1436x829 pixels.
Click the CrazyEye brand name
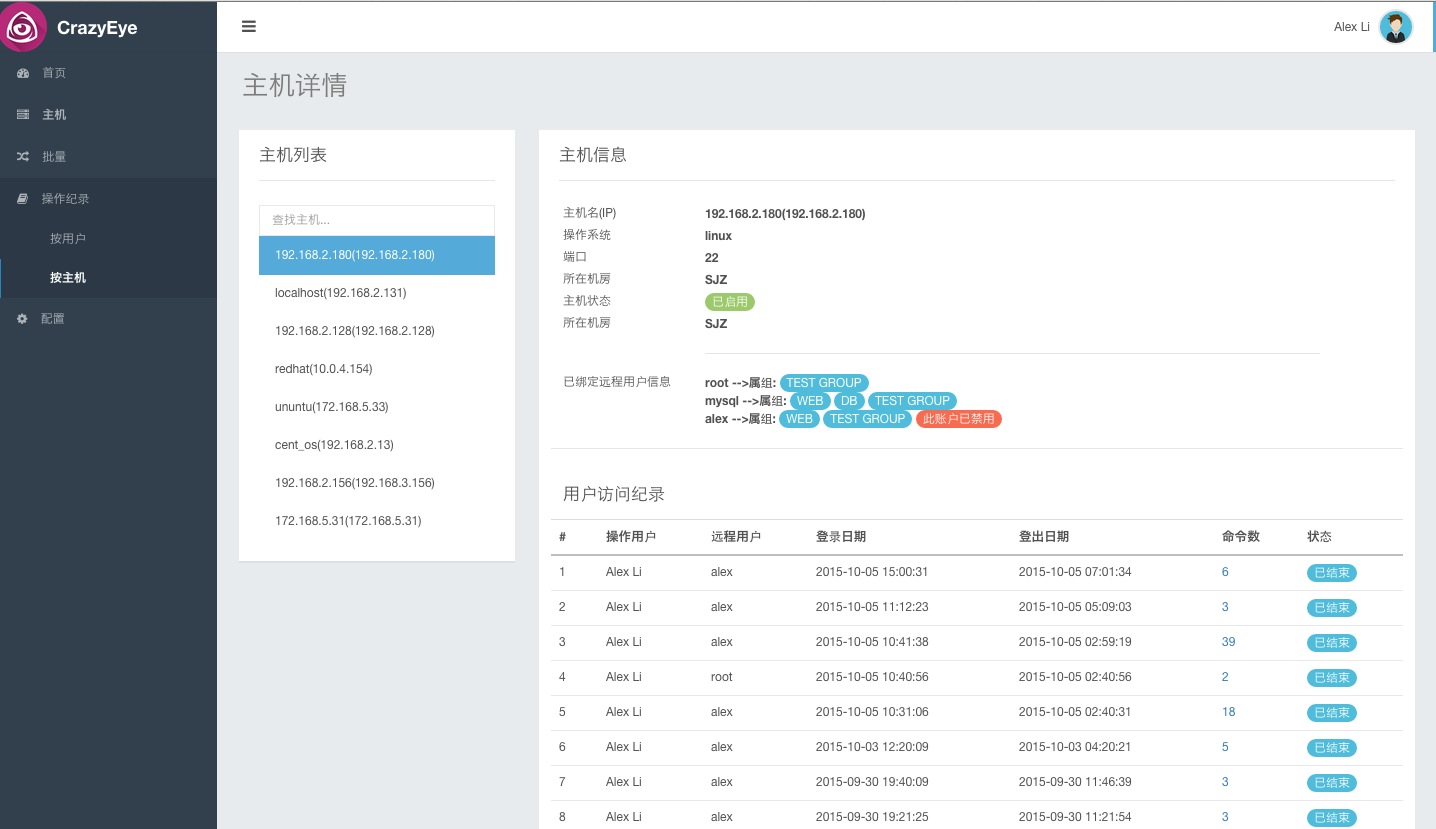97,28
